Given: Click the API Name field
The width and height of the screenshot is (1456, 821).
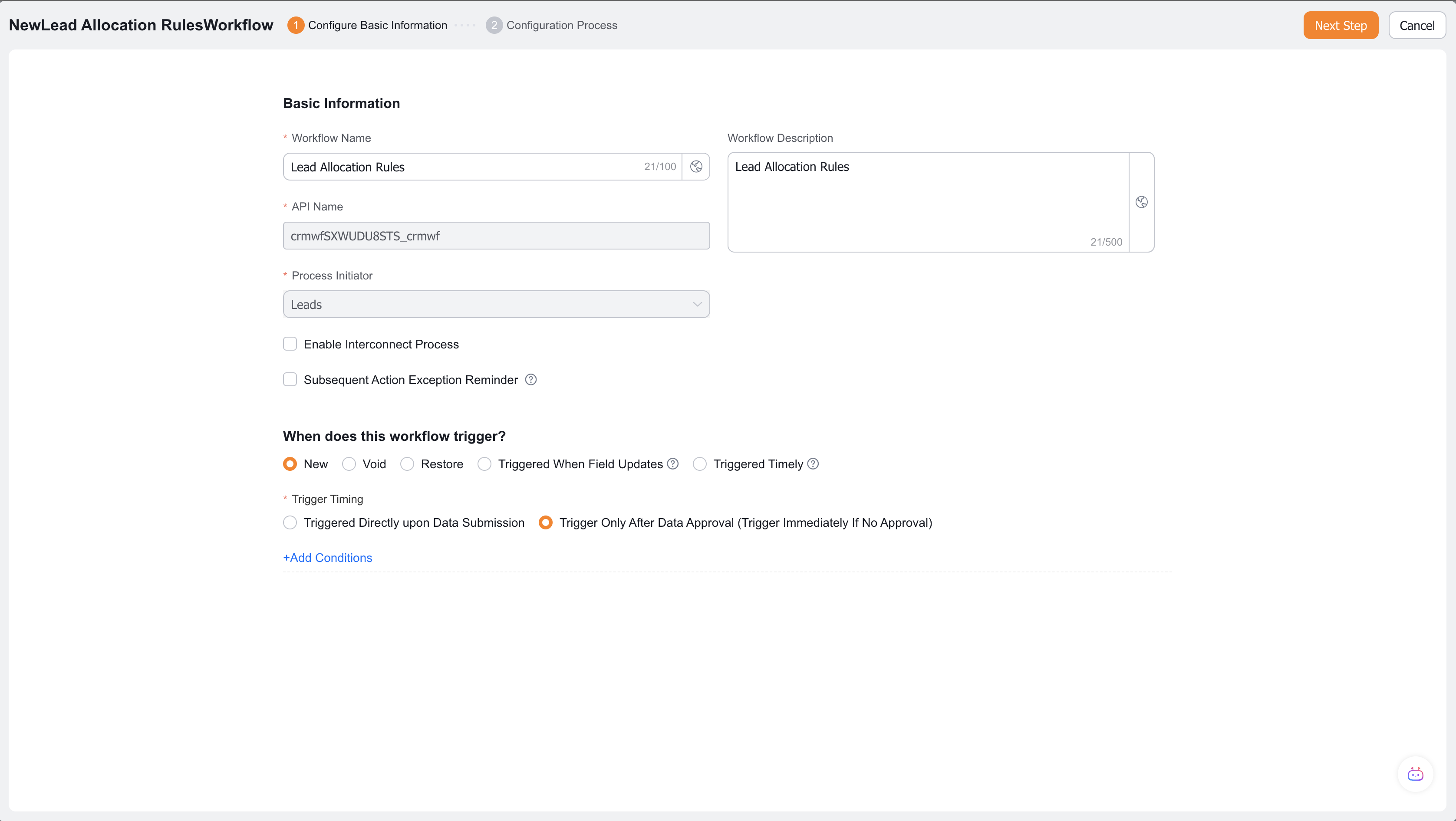Looking at the screenshot, I should [x=496, y=236].
